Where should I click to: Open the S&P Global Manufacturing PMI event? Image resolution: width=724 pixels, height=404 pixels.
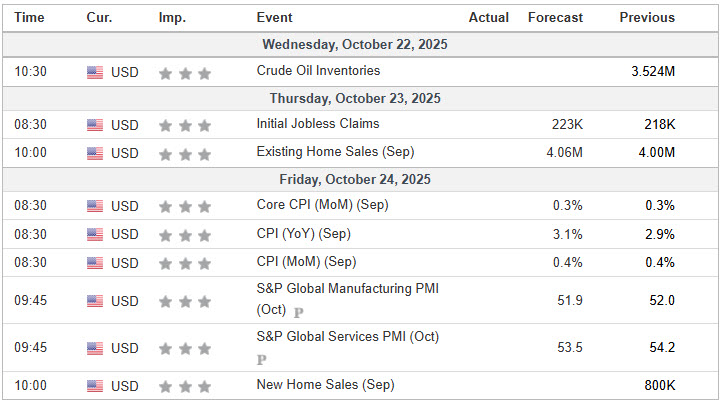347,289
